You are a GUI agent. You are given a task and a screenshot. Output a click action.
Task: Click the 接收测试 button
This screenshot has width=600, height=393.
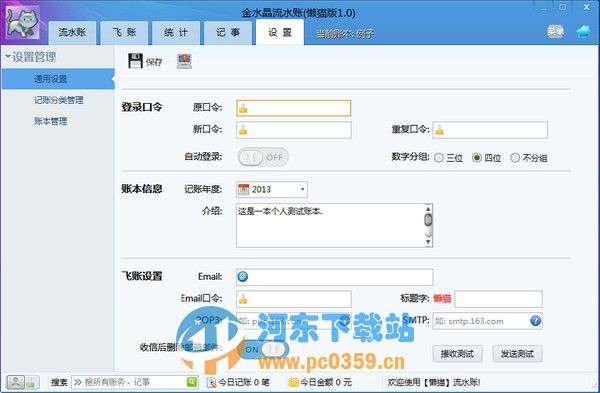(x=457, y=354)
